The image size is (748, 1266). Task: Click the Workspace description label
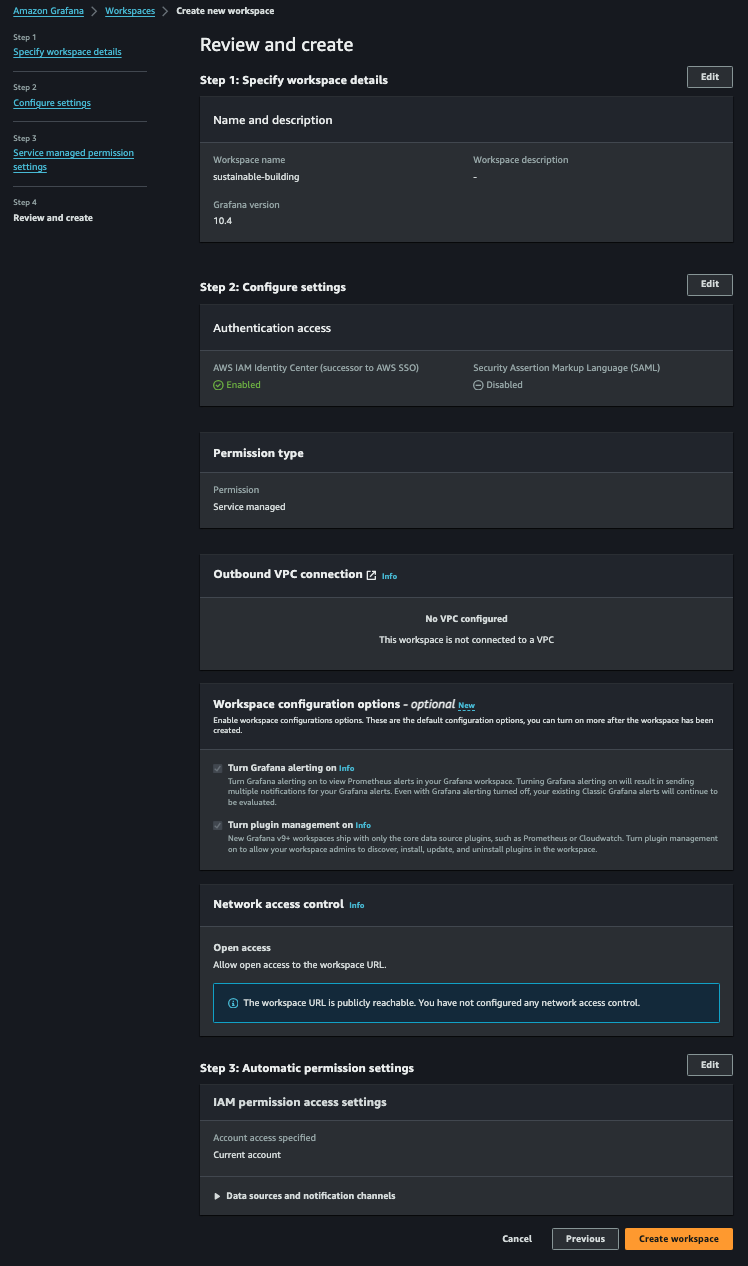pos(521,160)
